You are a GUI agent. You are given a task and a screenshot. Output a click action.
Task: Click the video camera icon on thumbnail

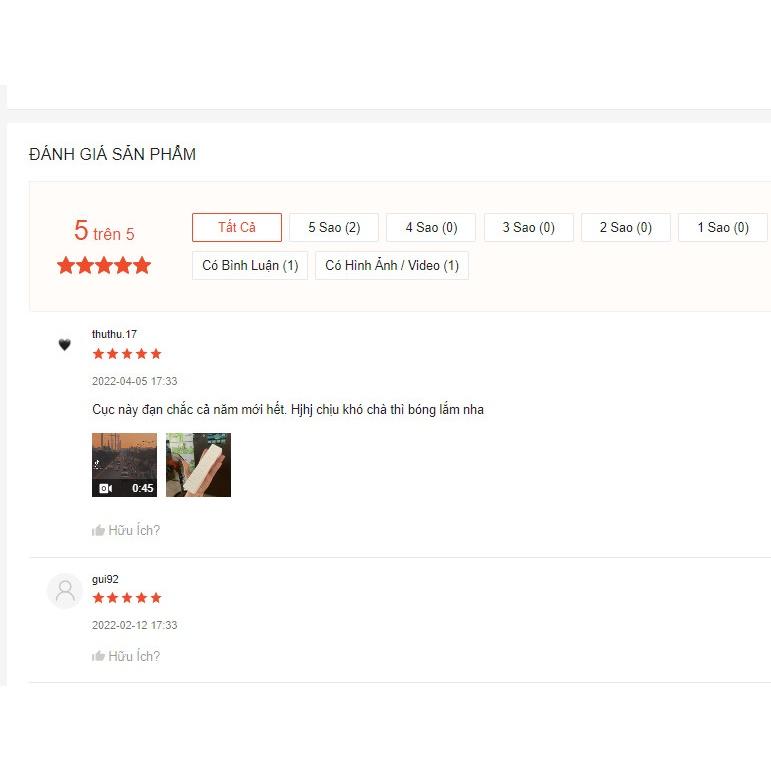(106, 488)
